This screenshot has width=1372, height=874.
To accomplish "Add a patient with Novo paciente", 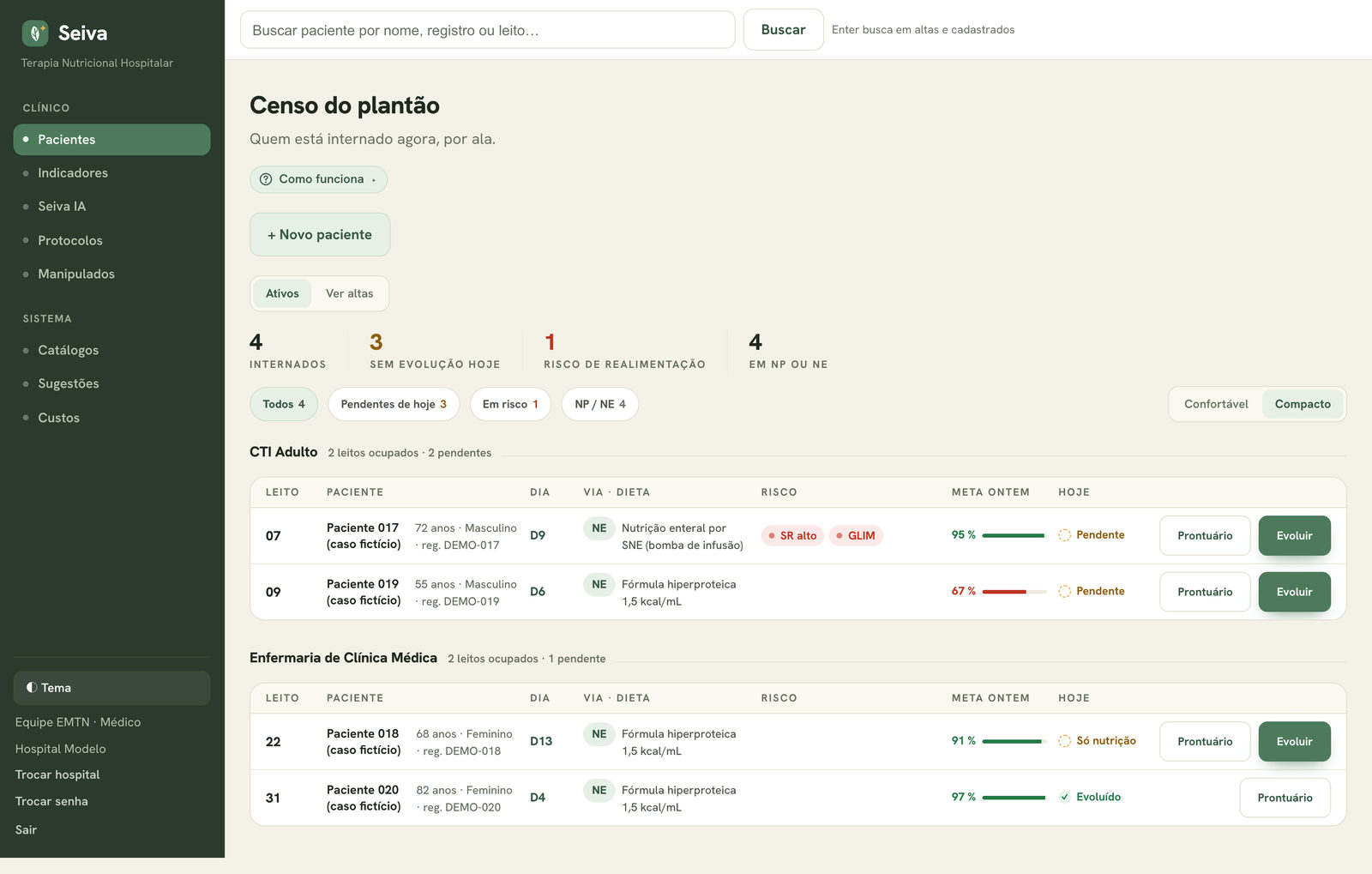I will (x=320, y=234).
